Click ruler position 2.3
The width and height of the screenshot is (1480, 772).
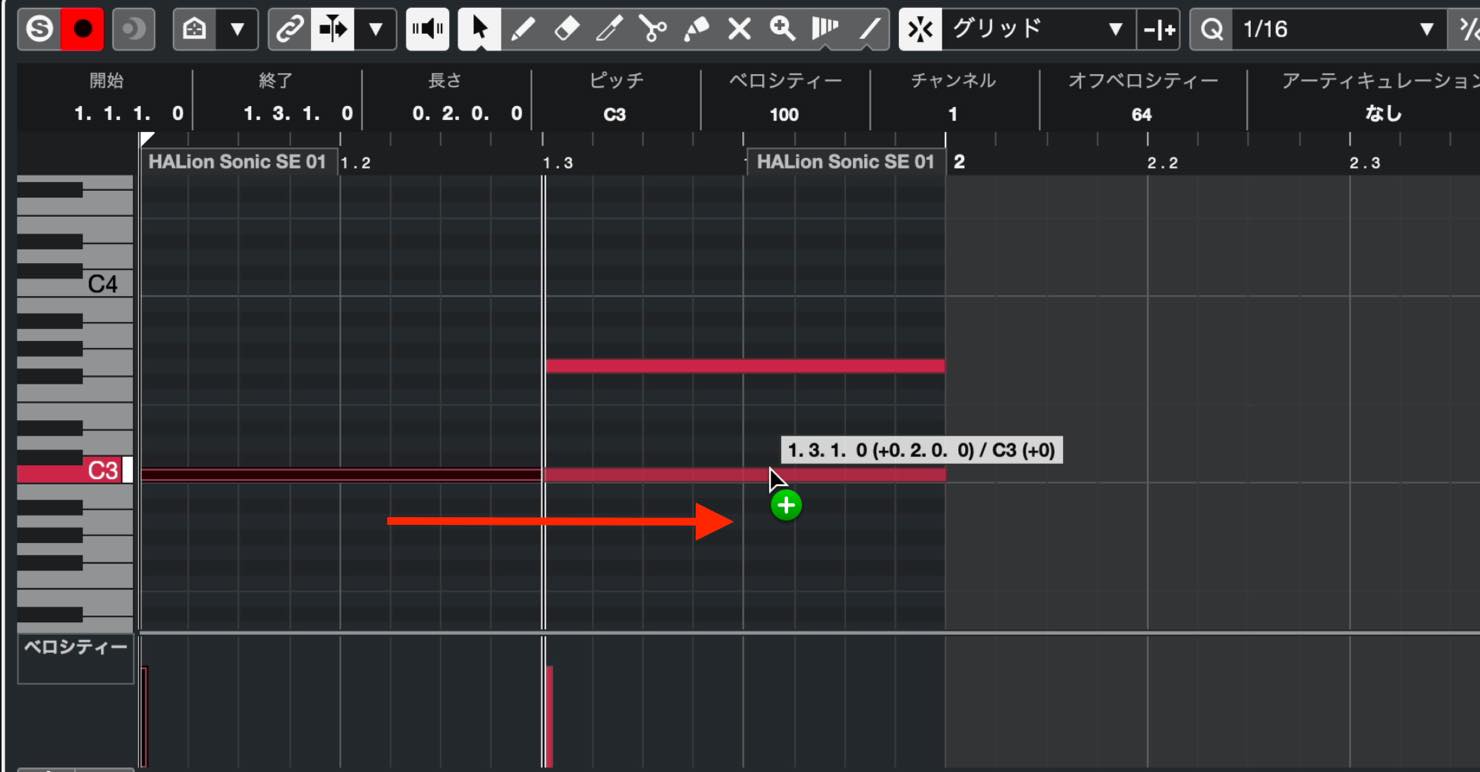coord(1365,163)
